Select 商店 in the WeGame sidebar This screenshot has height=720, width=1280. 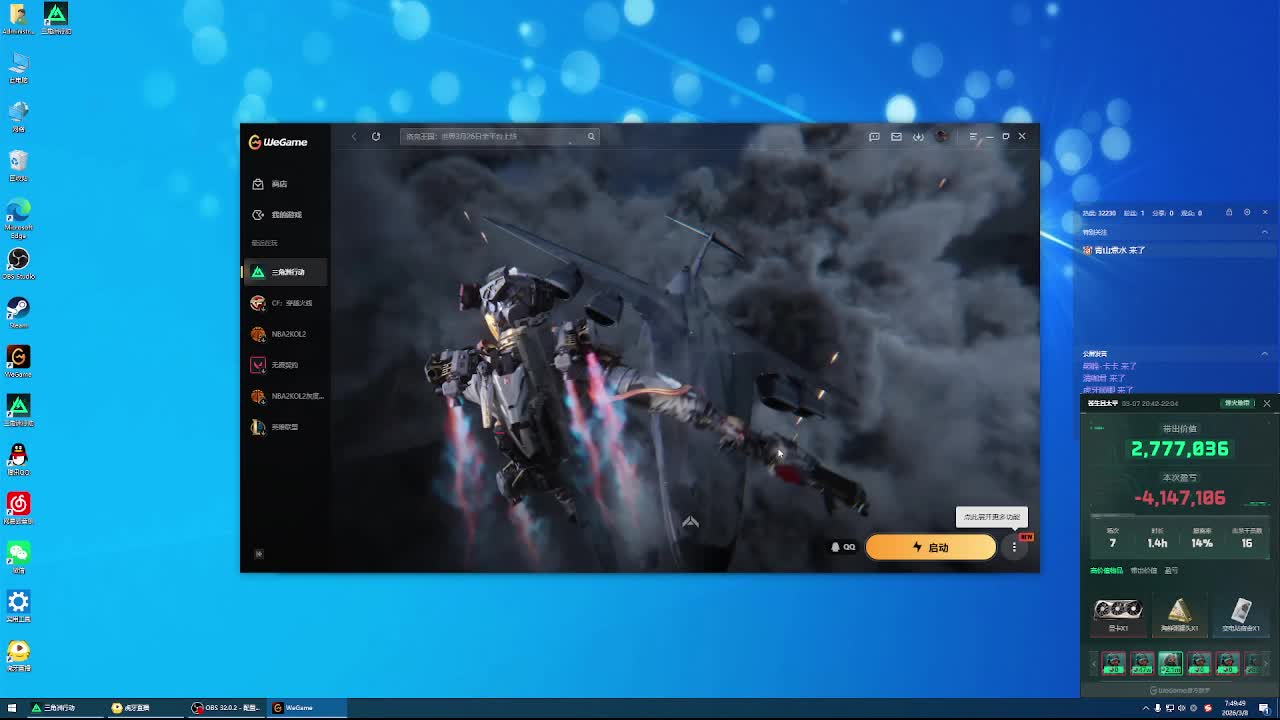279,184
